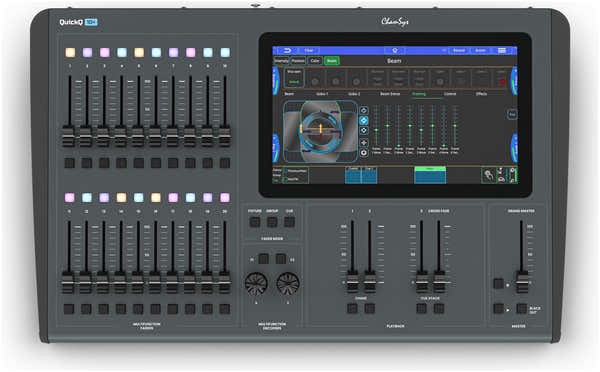
Task: Click the Grand Master fader handle
Action: pos(522,282)
